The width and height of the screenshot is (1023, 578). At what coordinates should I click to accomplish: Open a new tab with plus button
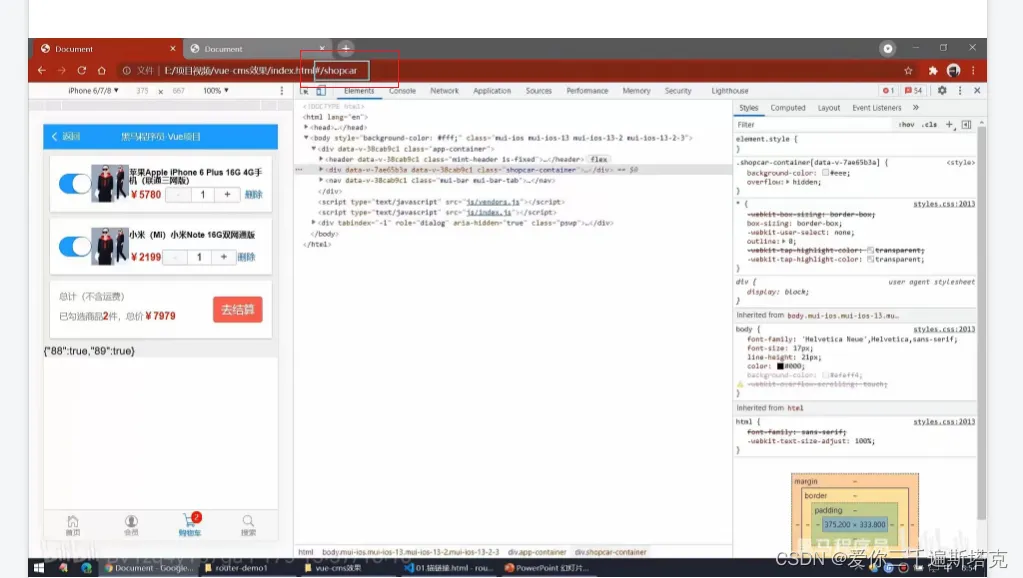point(345,48)
